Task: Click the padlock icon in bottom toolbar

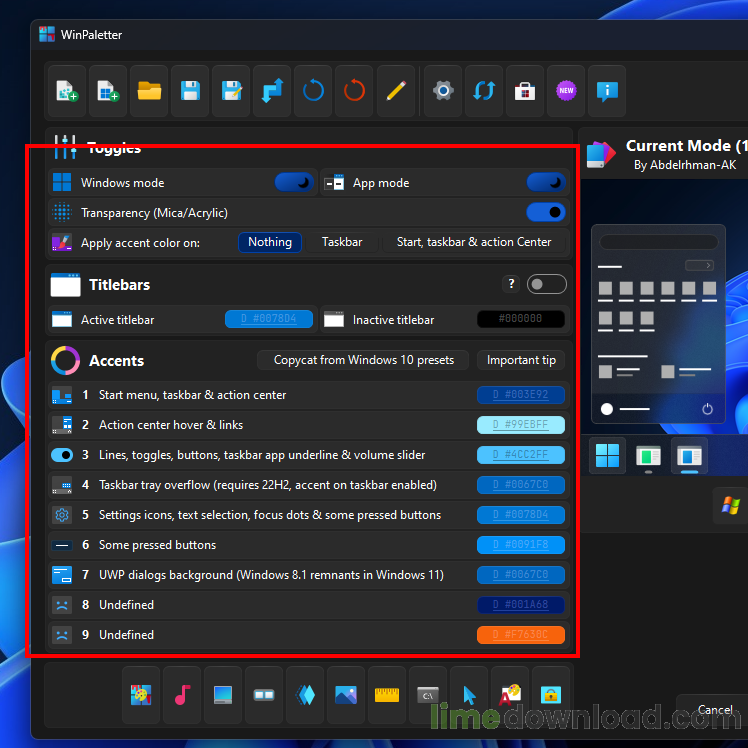Action: [x=551, y=694]
